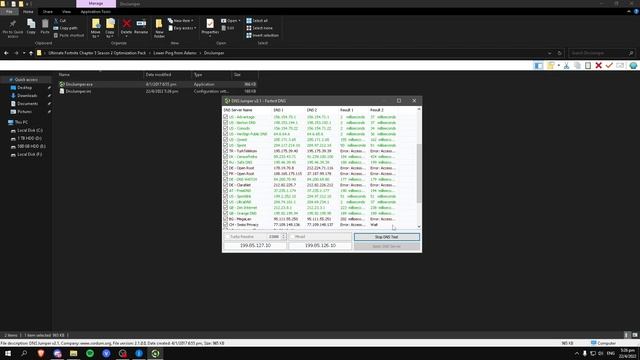Click the scissors icon in white toolbar
The width and height of the screenshot is (640, 360).
click(x=567, y=65)
